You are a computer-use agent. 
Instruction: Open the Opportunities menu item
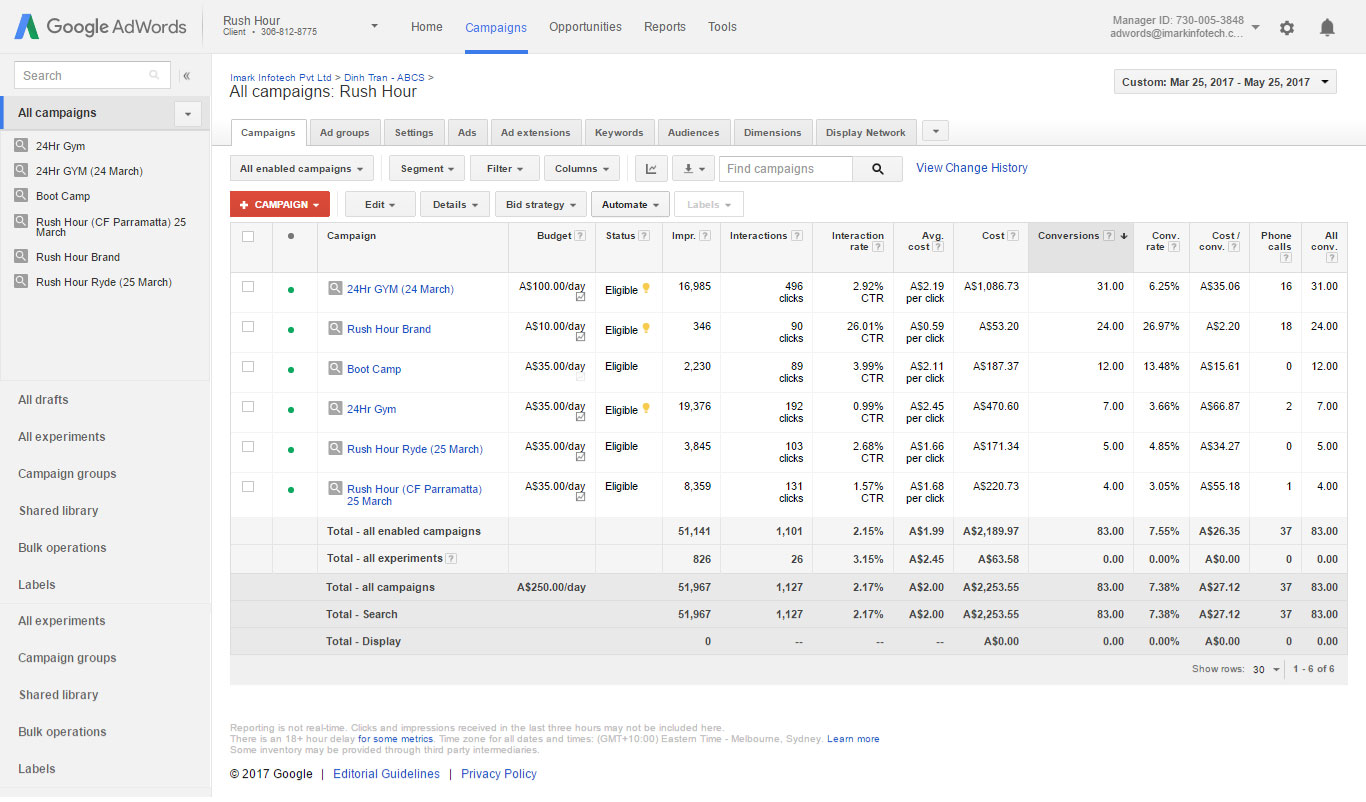pyautogui.click(x=585, y=27)
